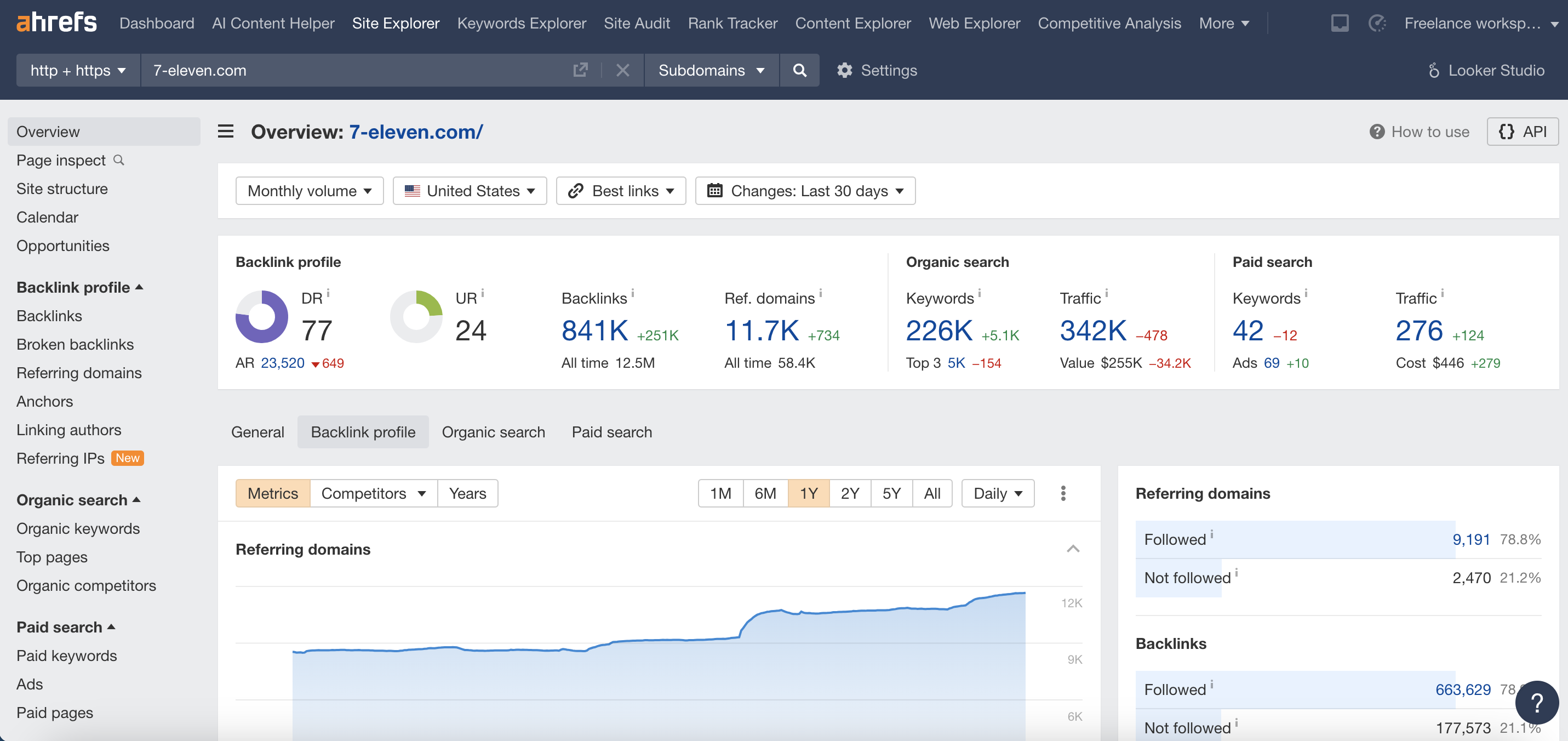Collapse the Backlink profile sidebar group
This screenshot has width=1568, height=741.
click(x=80, y=287)
